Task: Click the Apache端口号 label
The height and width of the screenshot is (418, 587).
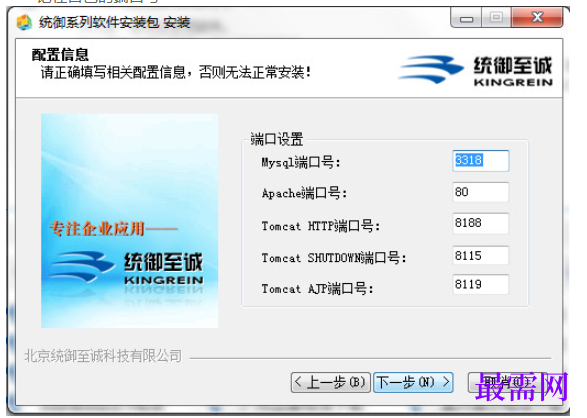Action: coord(304,193)
